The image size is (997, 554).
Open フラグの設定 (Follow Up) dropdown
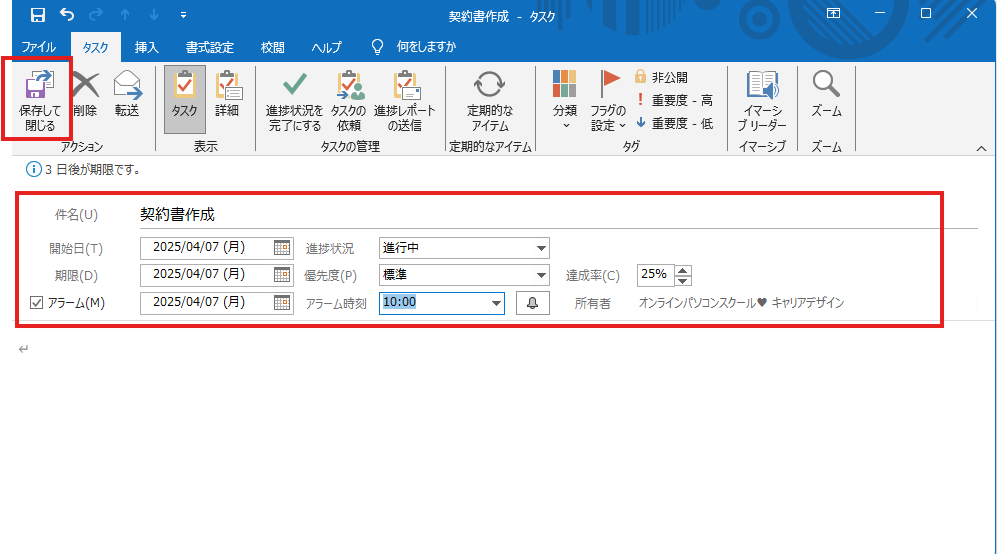pyautogui.click(x=609, y=100)
